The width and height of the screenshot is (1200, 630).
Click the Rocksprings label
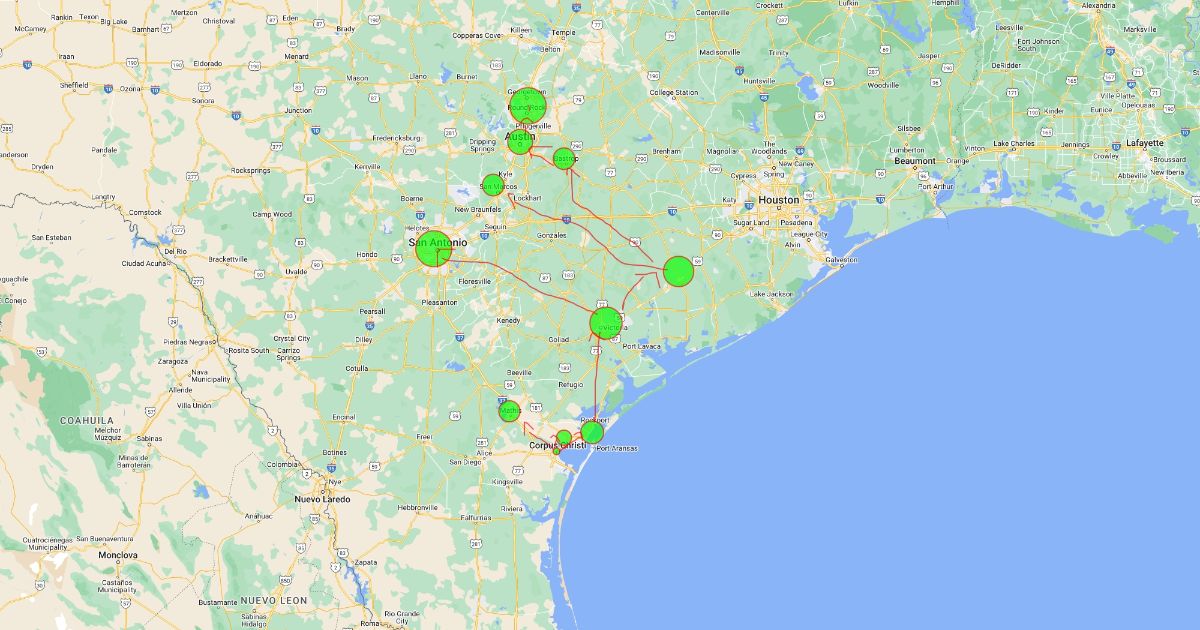(250, 170)
